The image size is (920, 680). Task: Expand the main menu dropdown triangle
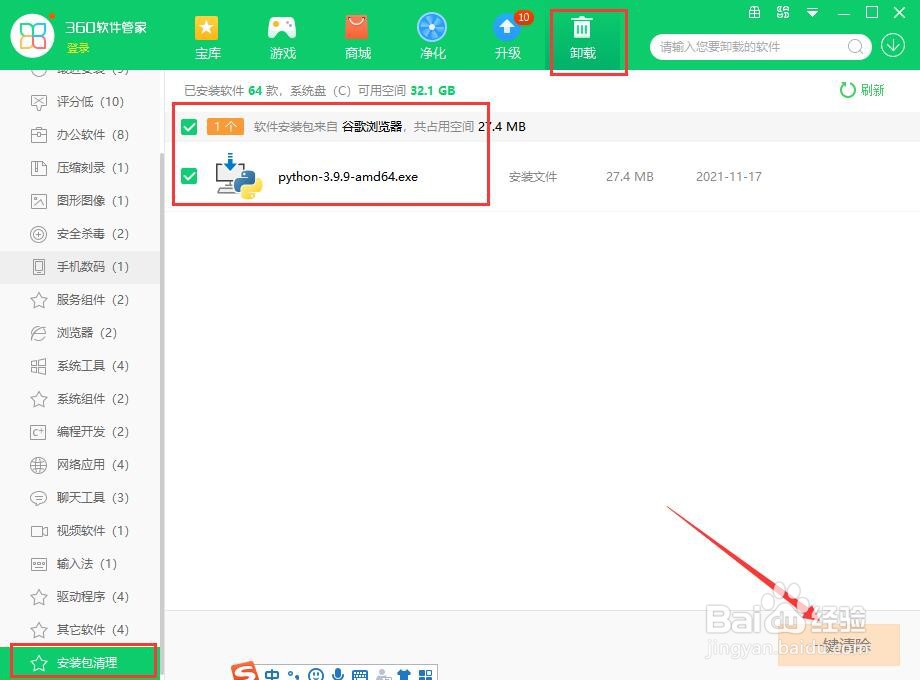point(812,12)
